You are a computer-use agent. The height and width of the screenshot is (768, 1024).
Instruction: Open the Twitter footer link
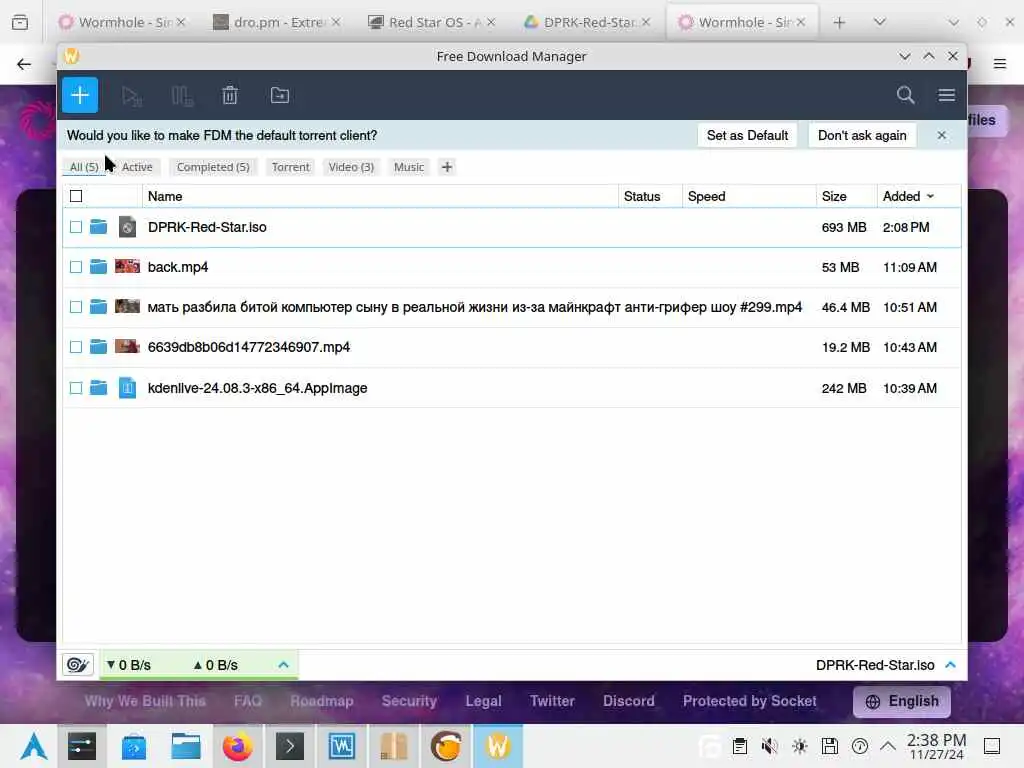pyautogui.click(x=552, y=701)
